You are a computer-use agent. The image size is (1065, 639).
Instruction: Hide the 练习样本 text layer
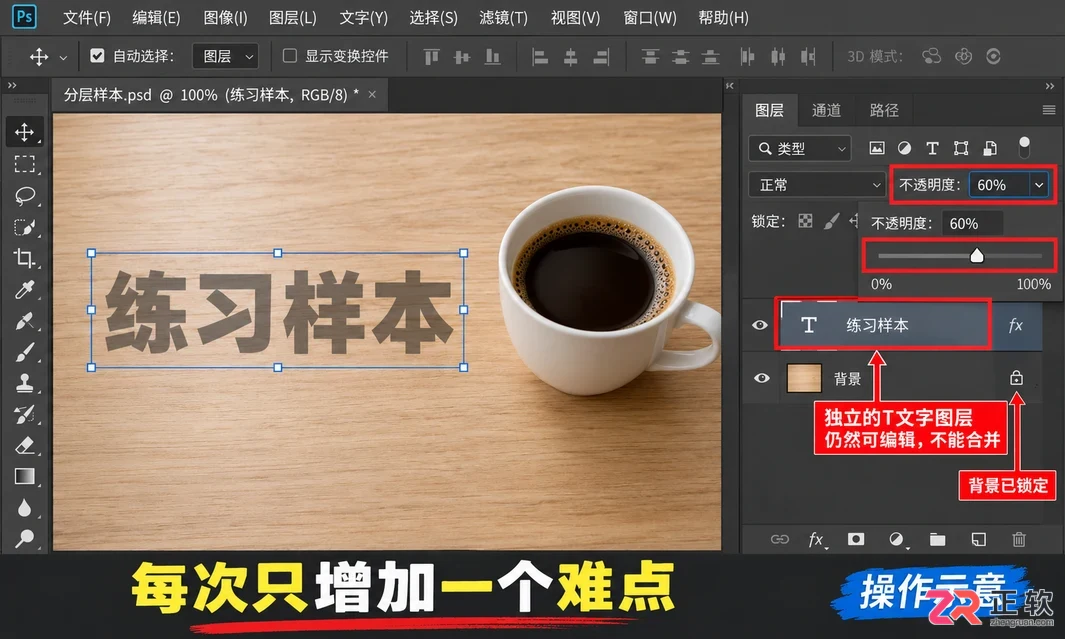click(760, 325)
